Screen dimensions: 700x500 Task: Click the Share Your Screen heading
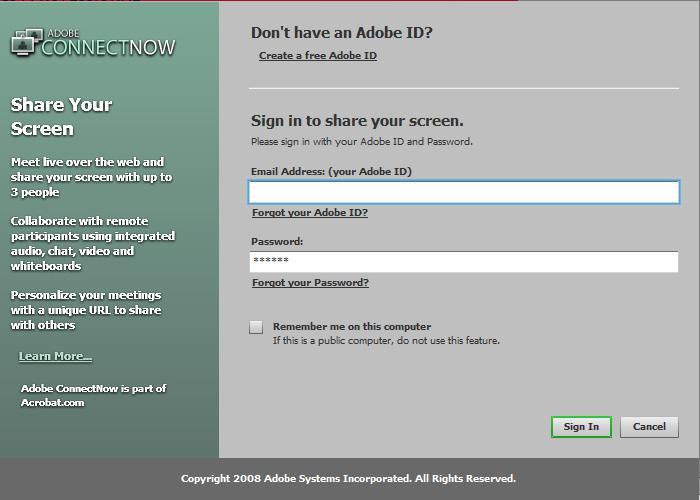click(61, 117)
